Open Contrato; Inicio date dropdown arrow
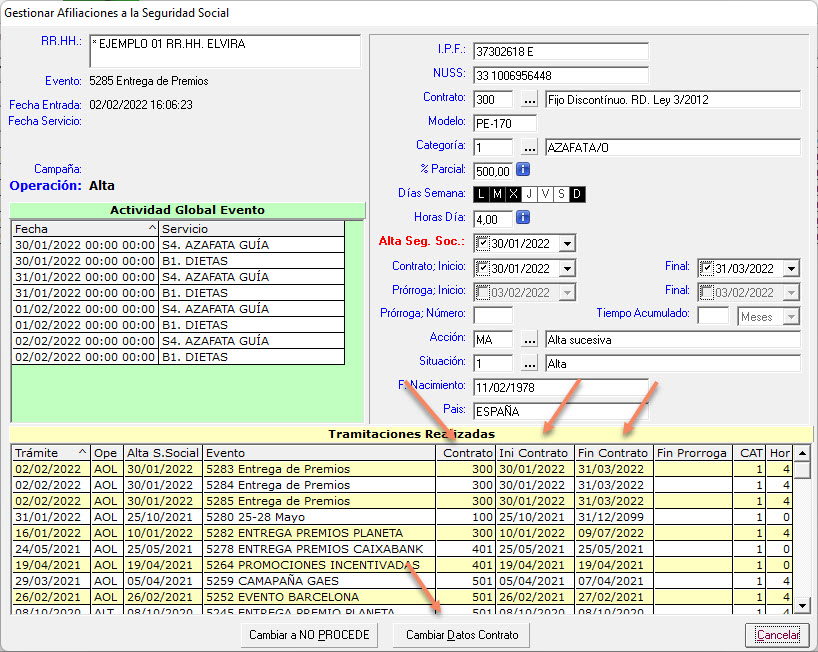This screenshot has height=652, width=818. [567, 268]
